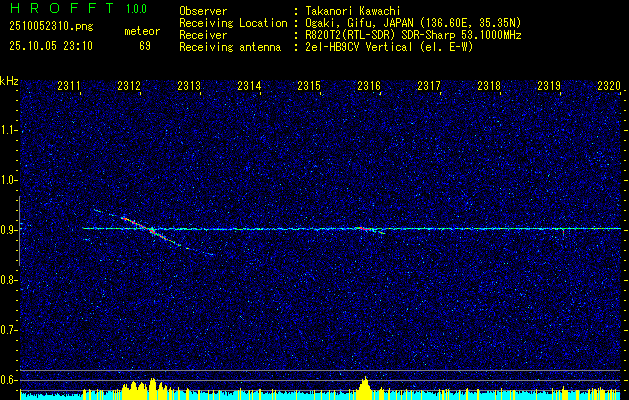The image size is (629, 400).
Task: Click time marker 2315
Action: point(309,85)
